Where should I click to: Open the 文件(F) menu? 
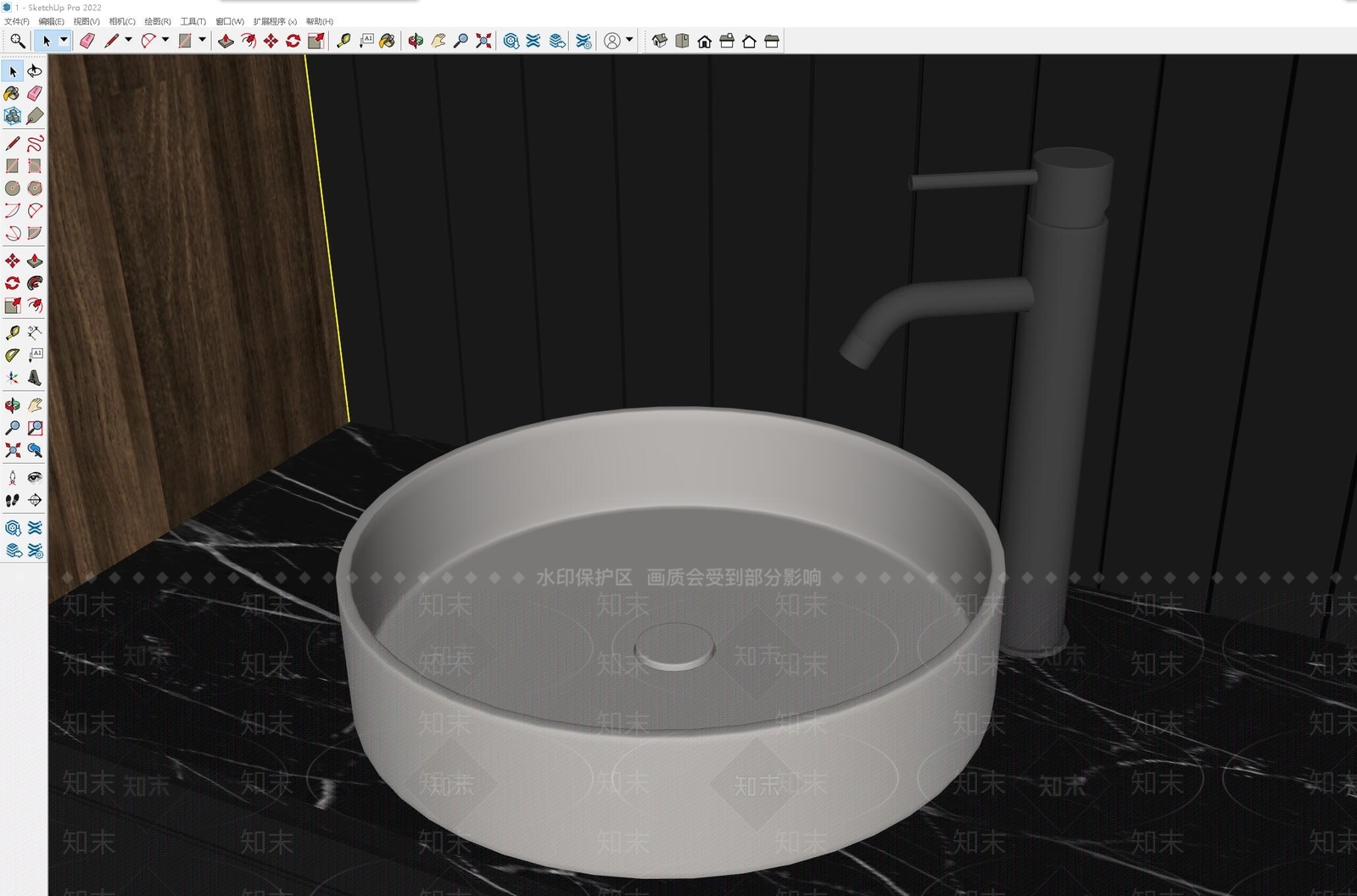pos(17,21)
